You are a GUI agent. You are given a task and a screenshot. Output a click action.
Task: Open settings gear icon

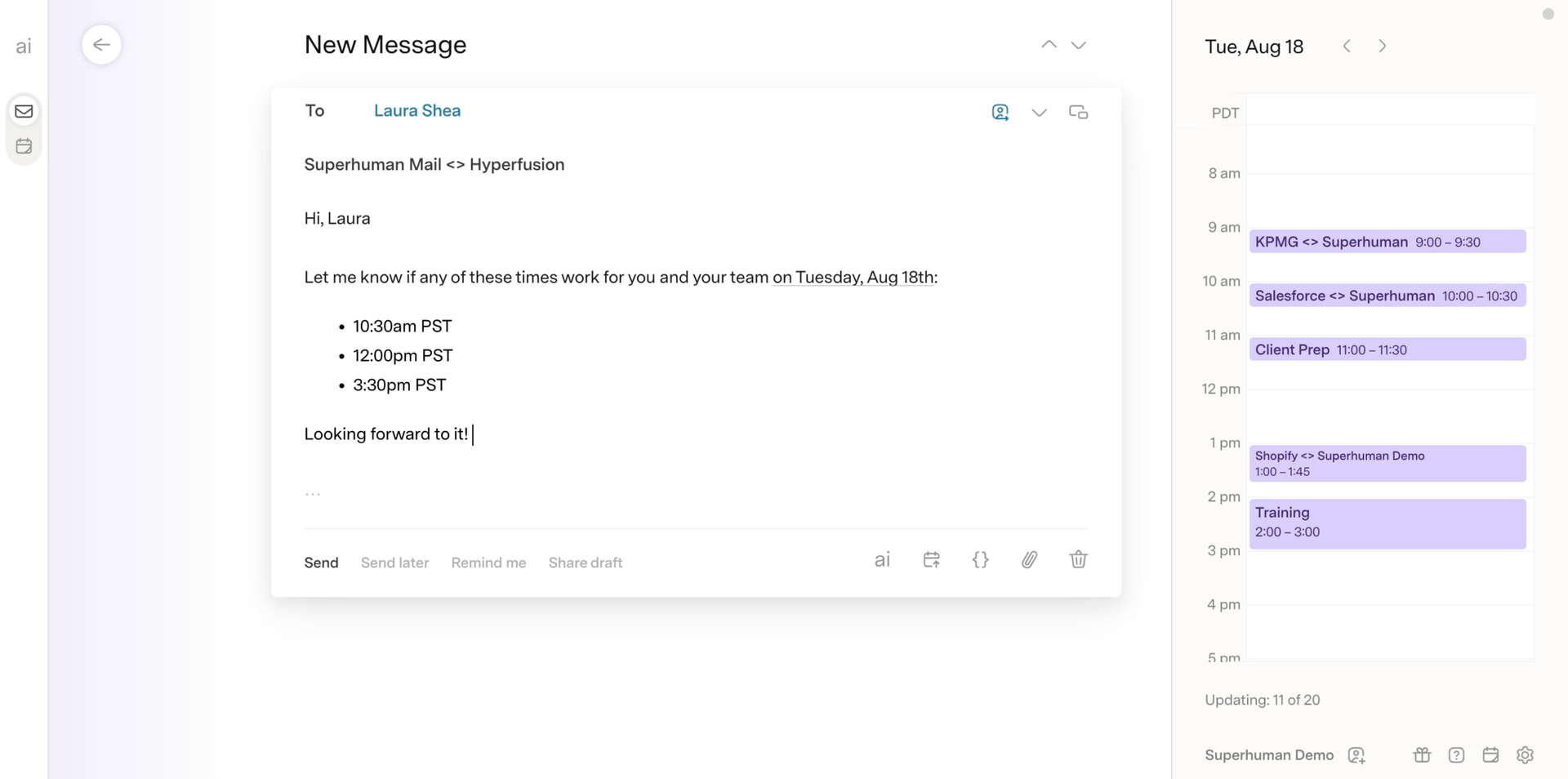tap(1525, 755)
